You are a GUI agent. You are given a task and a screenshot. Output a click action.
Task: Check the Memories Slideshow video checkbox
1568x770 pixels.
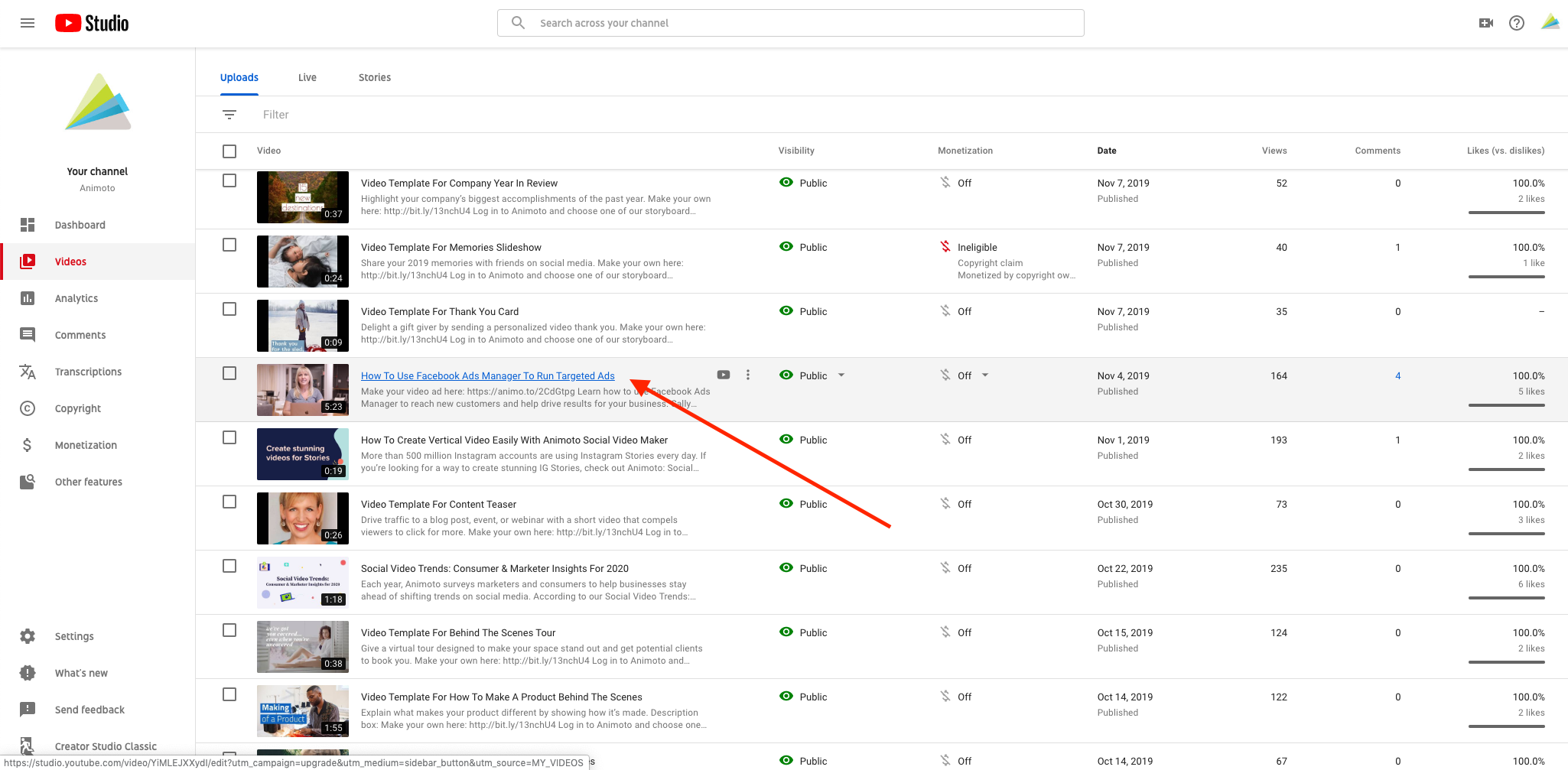229,245
